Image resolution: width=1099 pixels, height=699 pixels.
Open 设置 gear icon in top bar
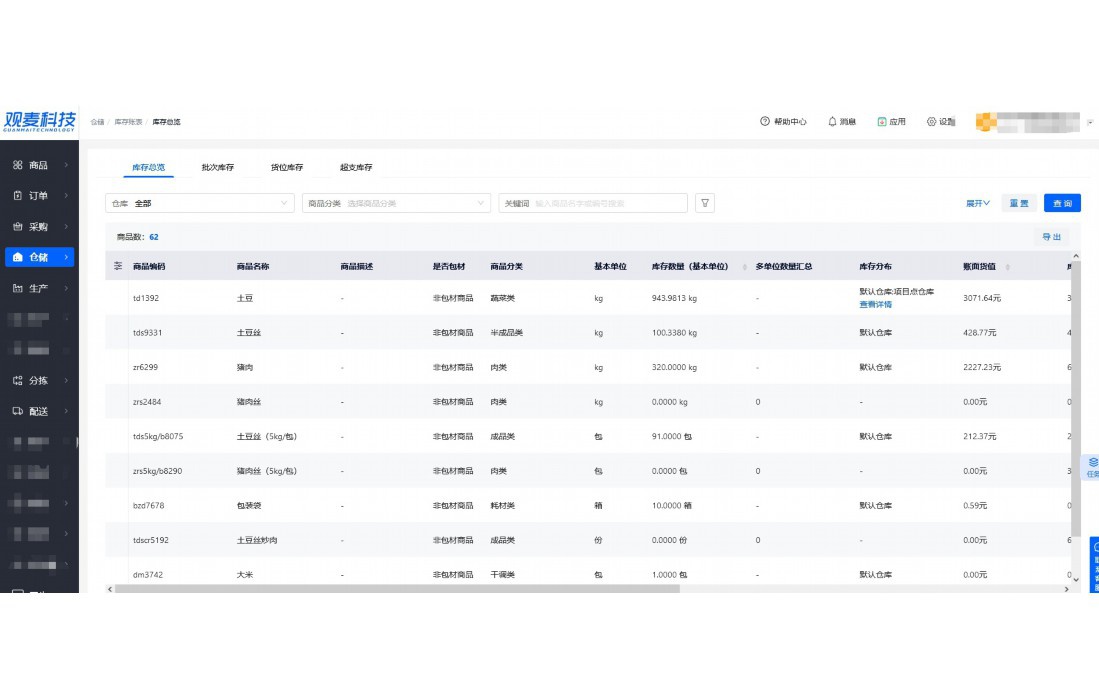pyautogui.click(x=931, y=122)
